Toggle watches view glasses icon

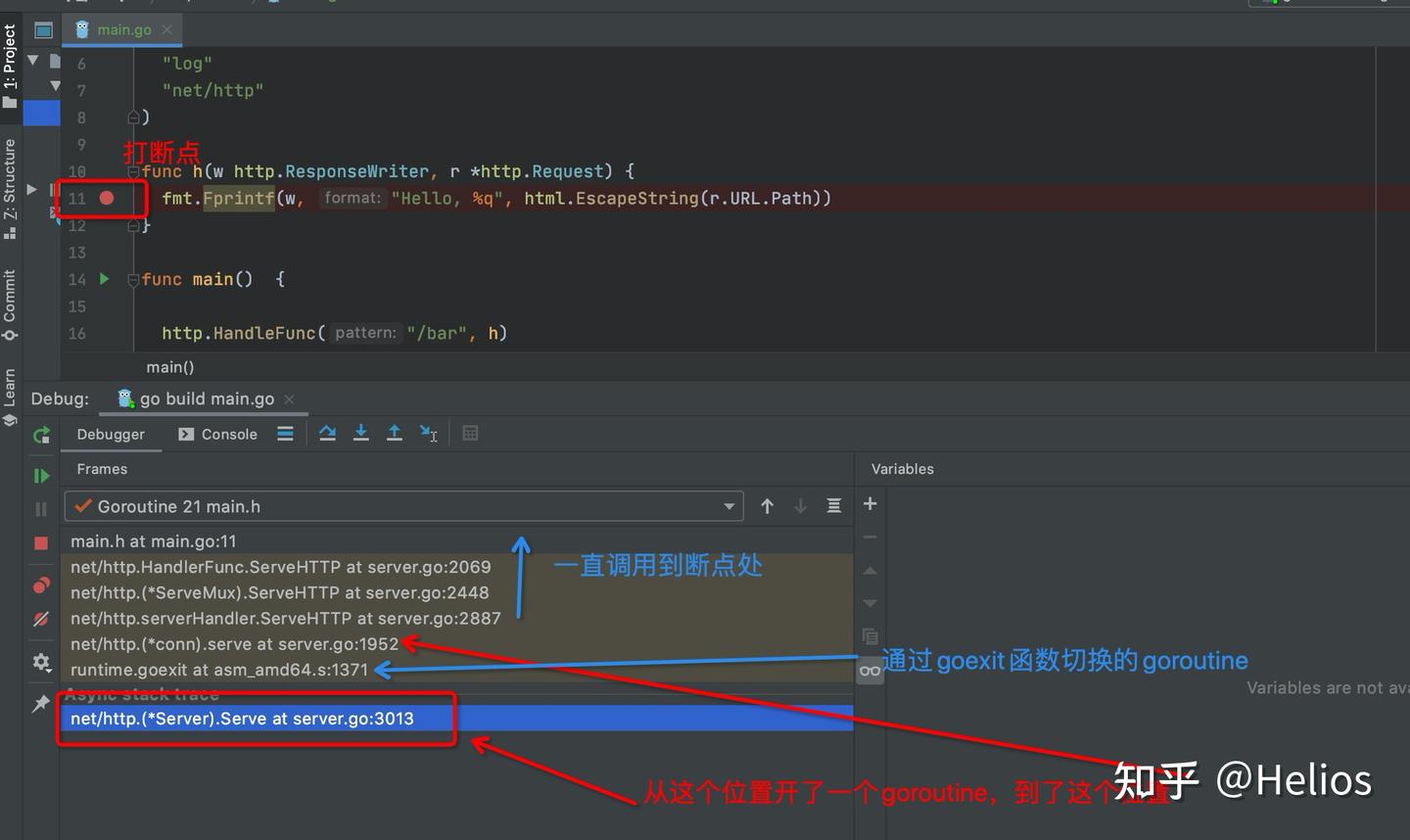869,671
